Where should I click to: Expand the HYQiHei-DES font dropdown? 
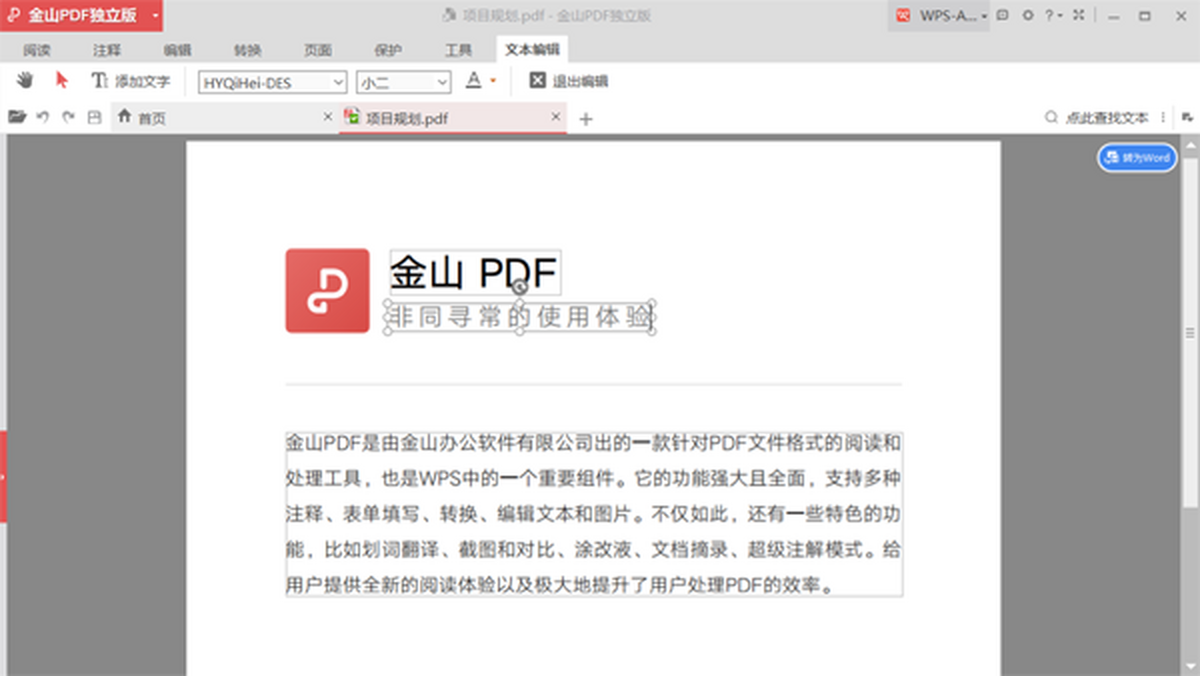point(338,83)
